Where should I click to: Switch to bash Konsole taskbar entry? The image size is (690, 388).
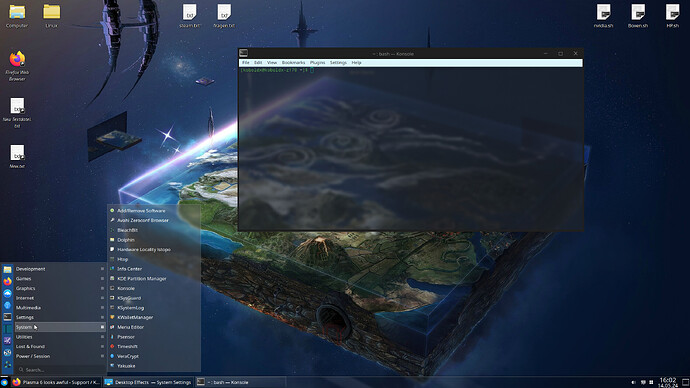point(240,382)
